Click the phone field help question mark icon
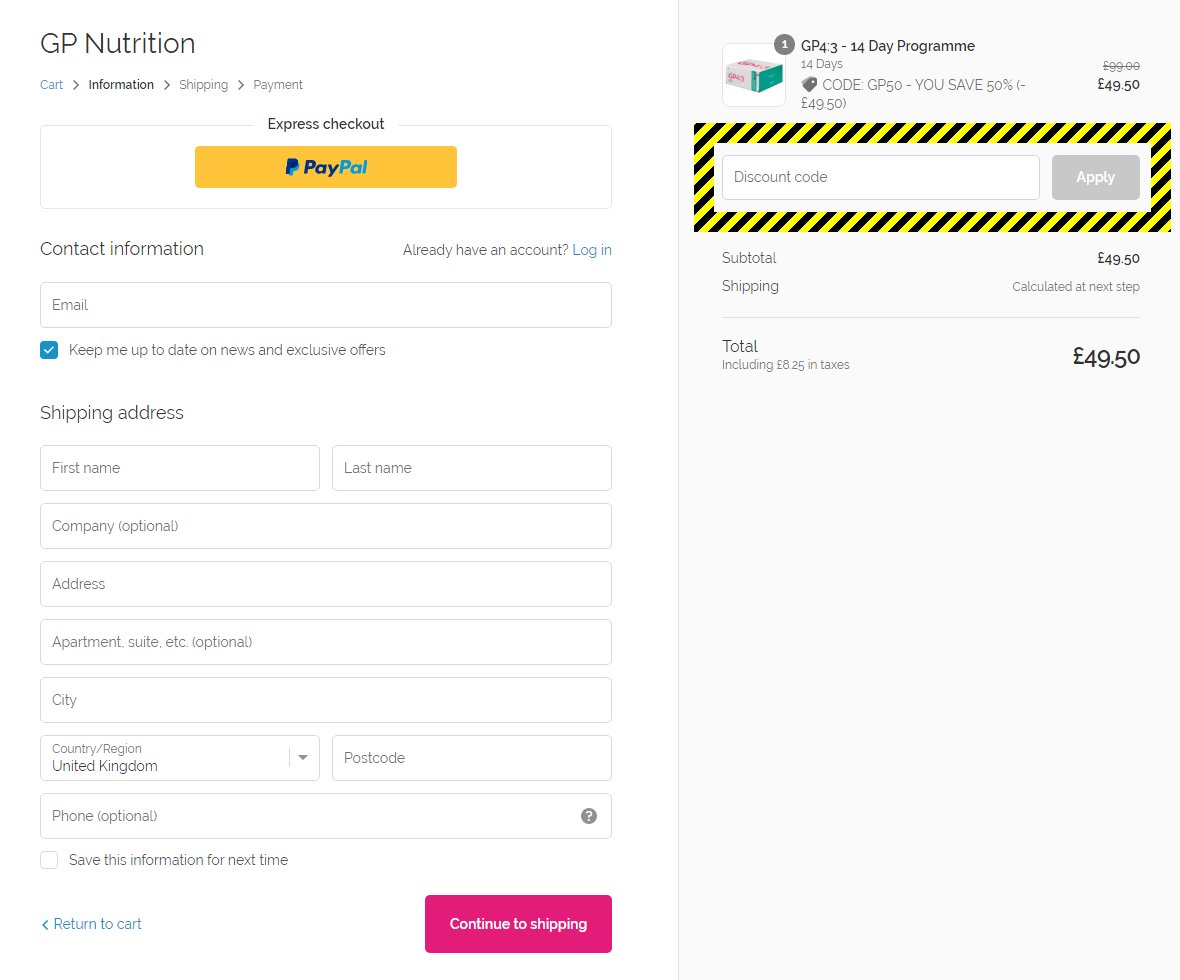This screenshot has width=1180, height=980. (x=588, y=816)
